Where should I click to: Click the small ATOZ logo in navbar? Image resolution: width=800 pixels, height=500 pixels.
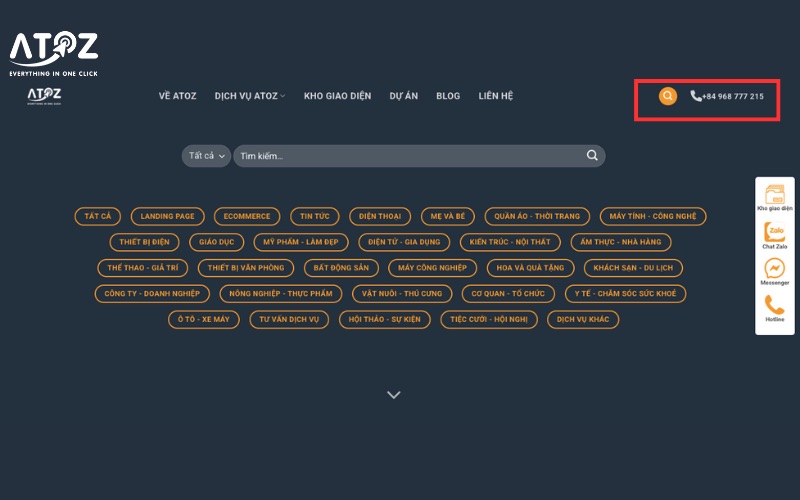pos(44,96)
